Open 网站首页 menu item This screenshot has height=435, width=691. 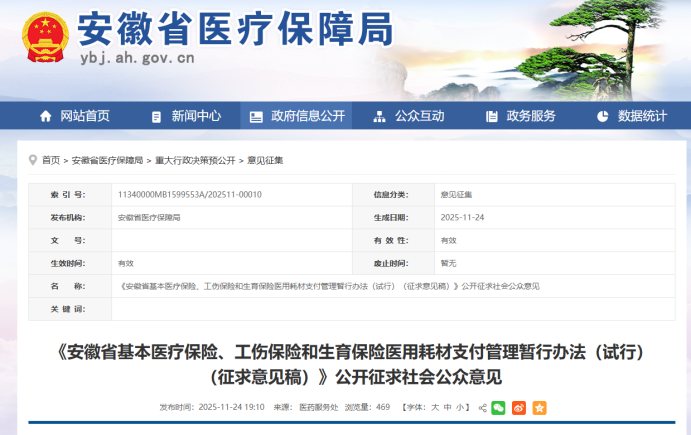(x=85, y=116)
